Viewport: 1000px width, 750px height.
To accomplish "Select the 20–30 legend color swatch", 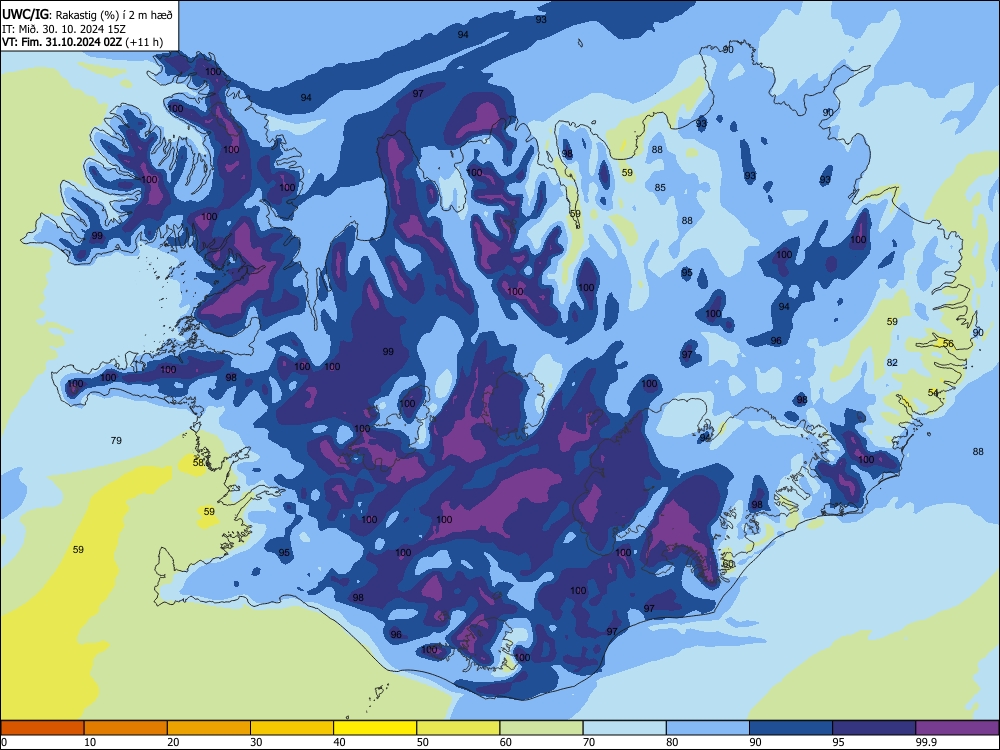I will coord(209,728).
